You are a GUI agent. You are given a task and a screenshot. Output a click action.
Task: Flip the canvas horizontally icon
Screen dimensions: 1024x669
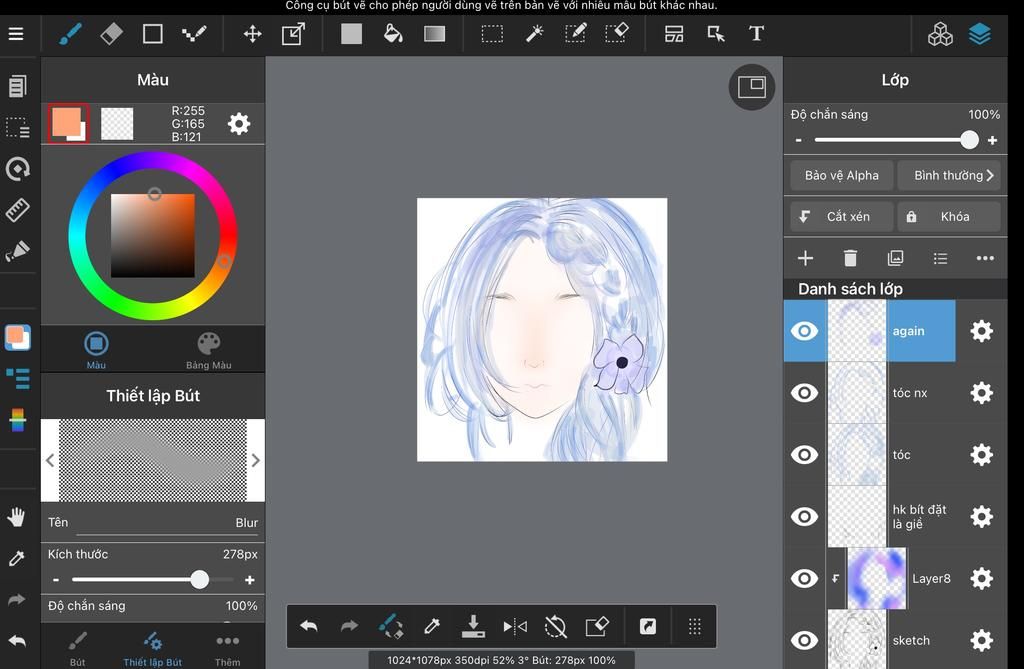pos(515,627)
